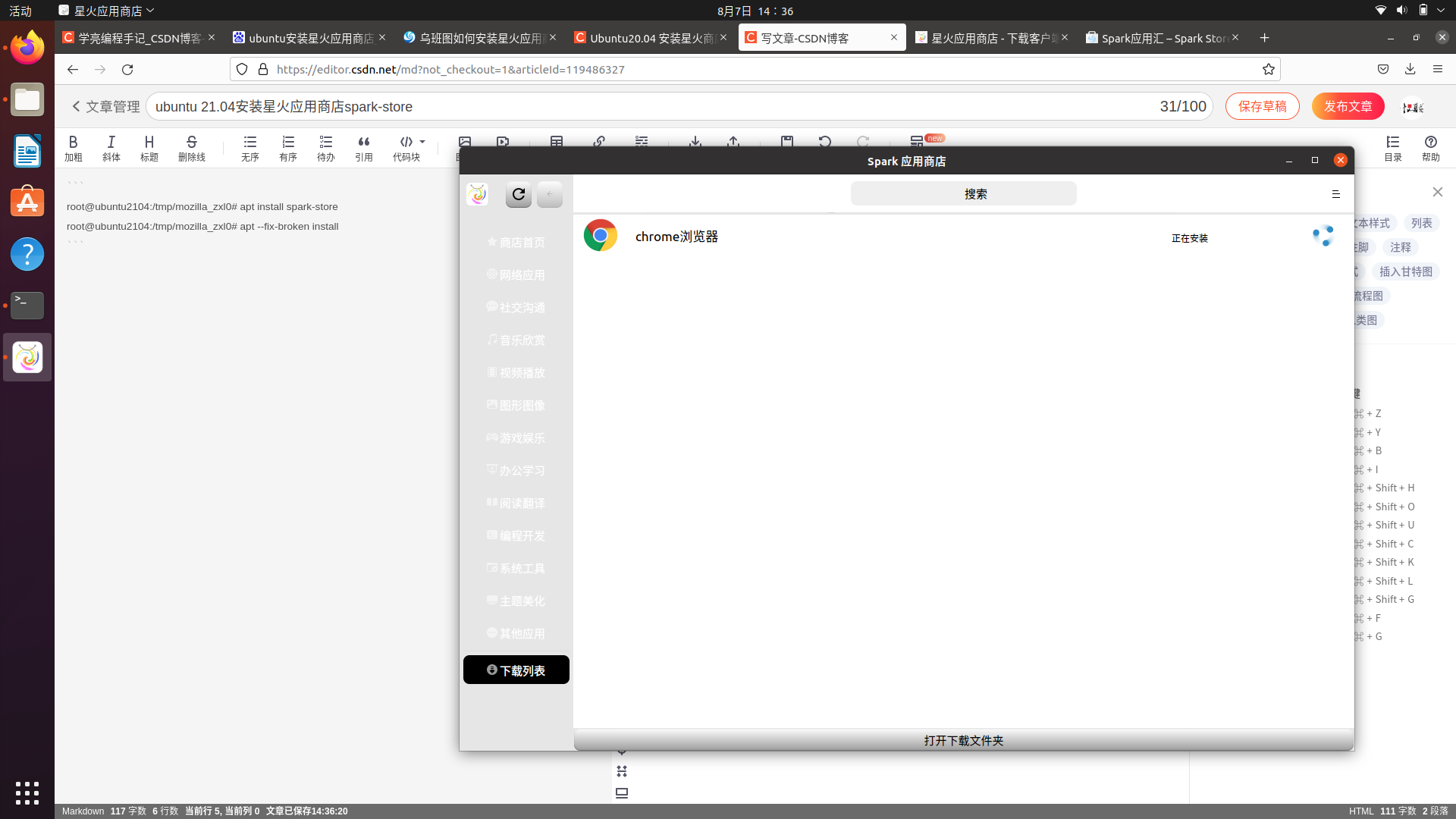The width and height of the screenshot is (1456, 819).
Task: Open Ubuntu Software from dock
Action: click(27, 202)
